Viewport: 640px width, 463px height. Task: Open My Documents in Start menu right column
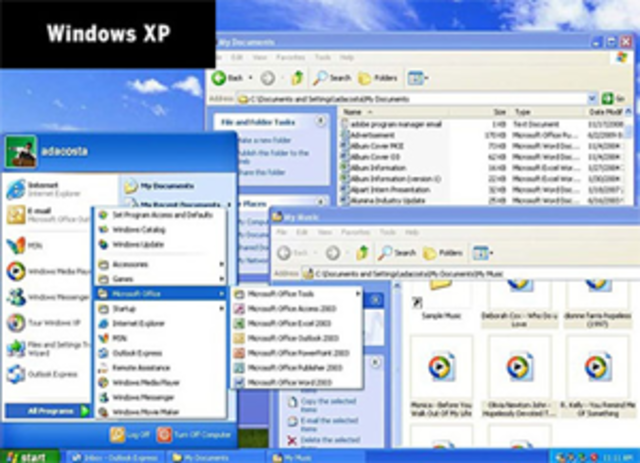(159, 186)
